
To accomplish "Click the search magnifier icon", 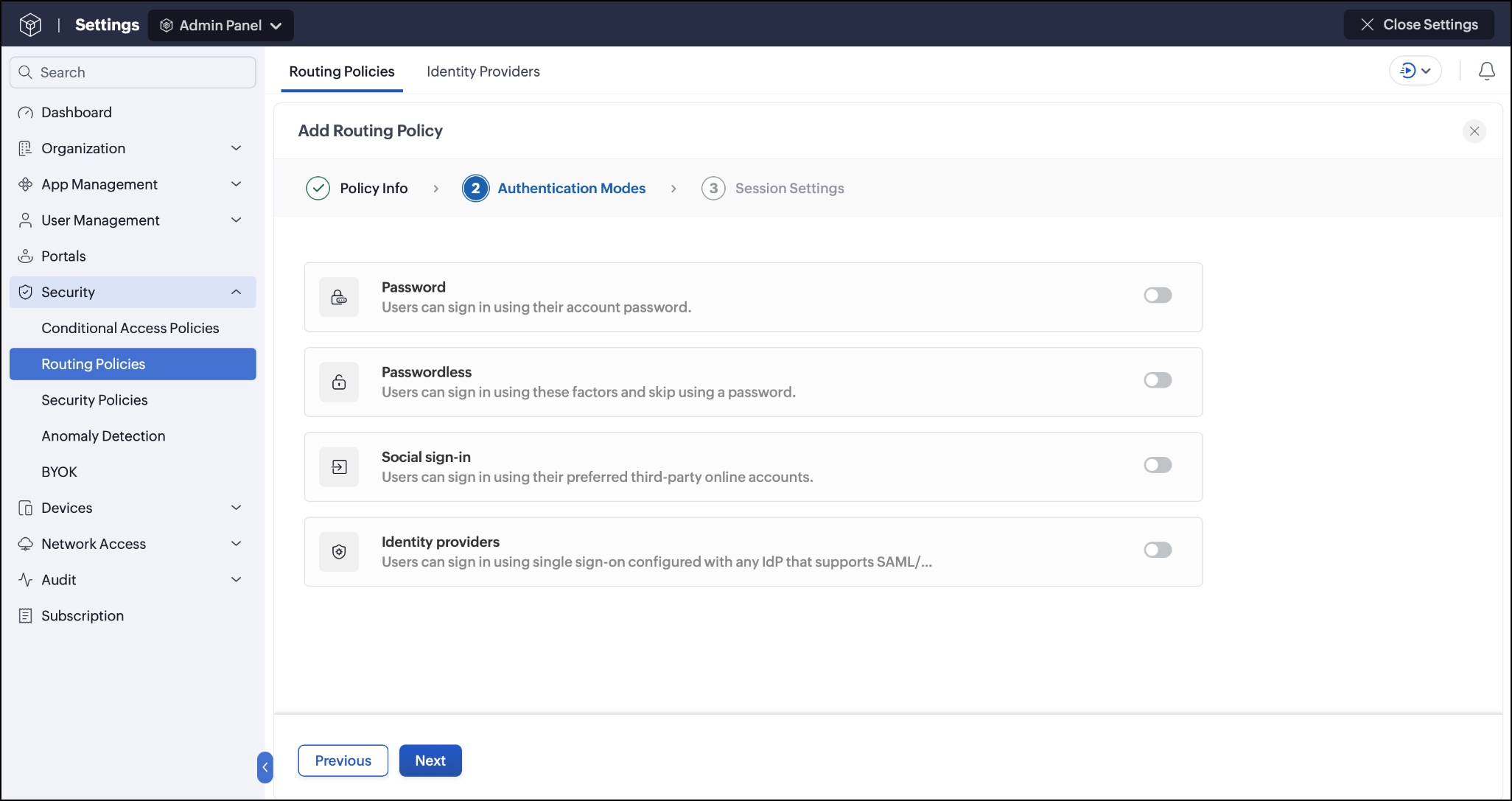I will (x=25, y=72).
